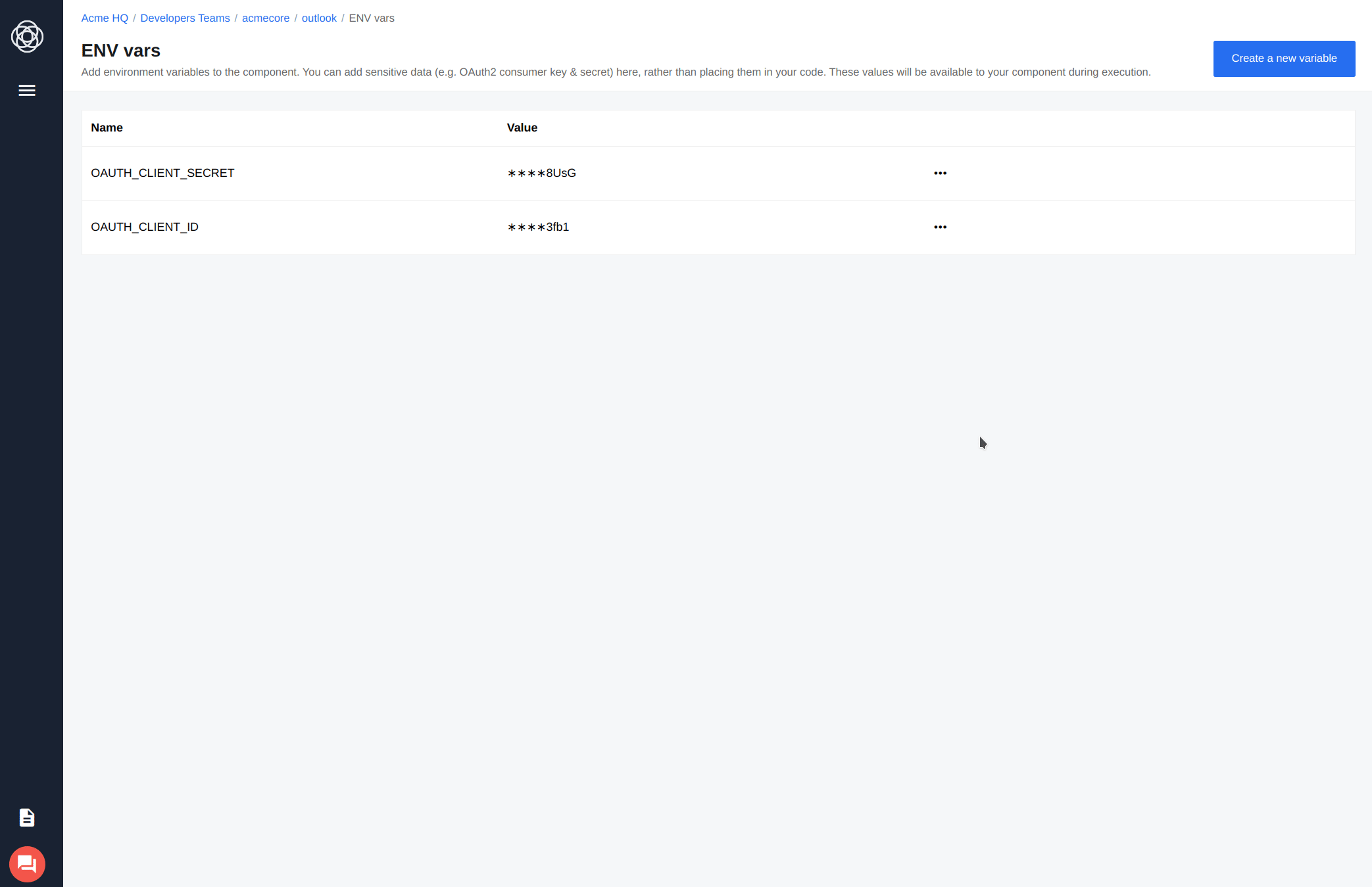The image size is (1372, 887).
Task: Click the Developers Teams breadcrumb link
Action: coord(184,18)
